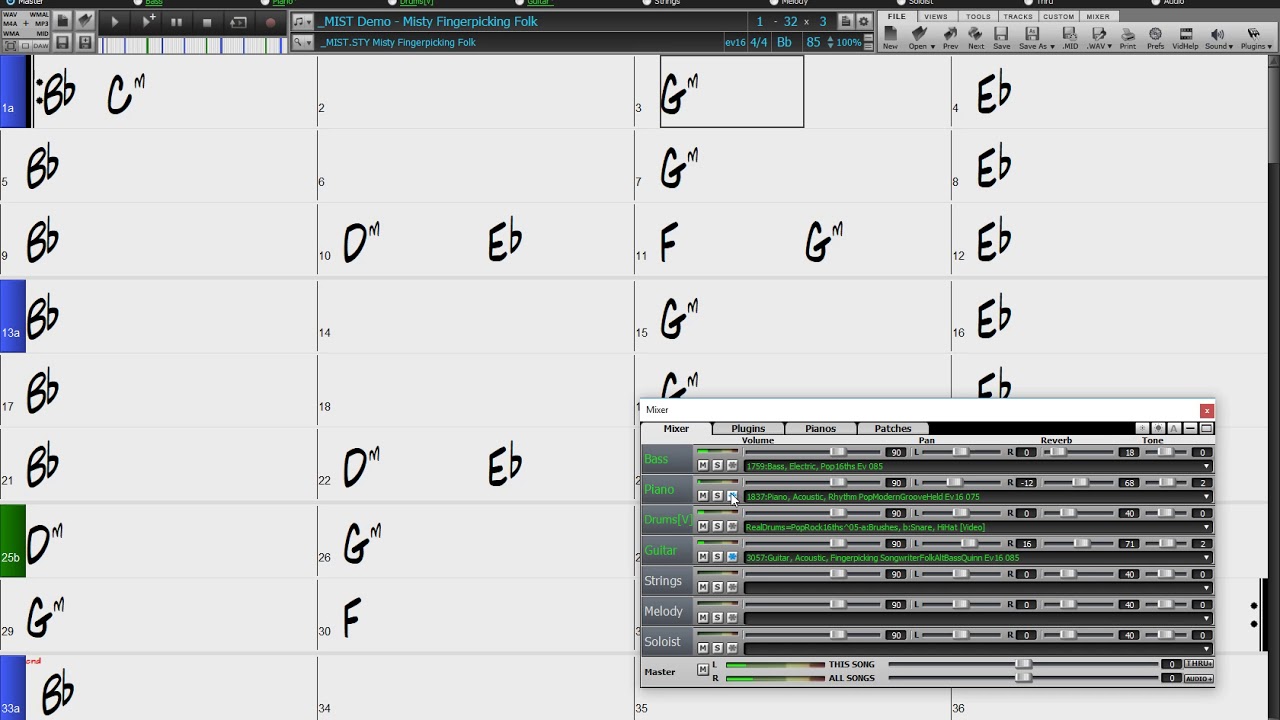This screenshot has width=1280, height=720.
Task: Click the Print icon
Action: [x=1128, y=38]
